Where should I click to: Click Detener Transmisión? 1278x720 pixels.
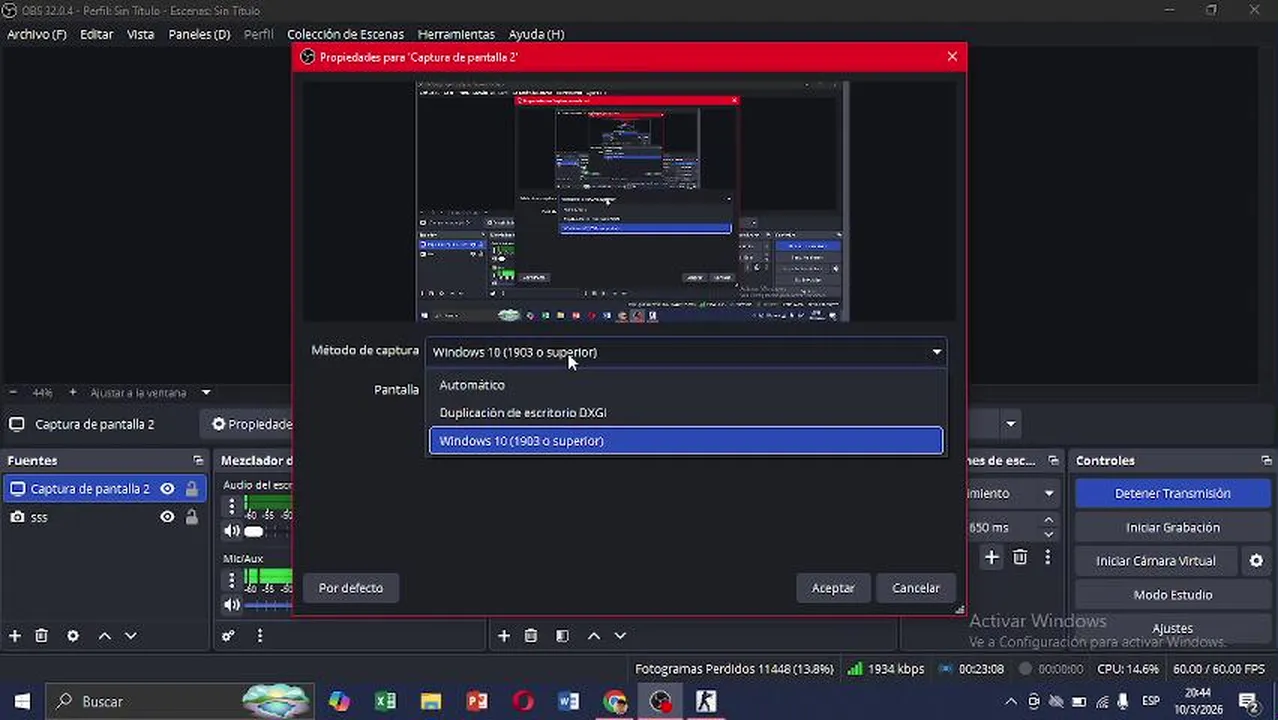[1172, 493]
